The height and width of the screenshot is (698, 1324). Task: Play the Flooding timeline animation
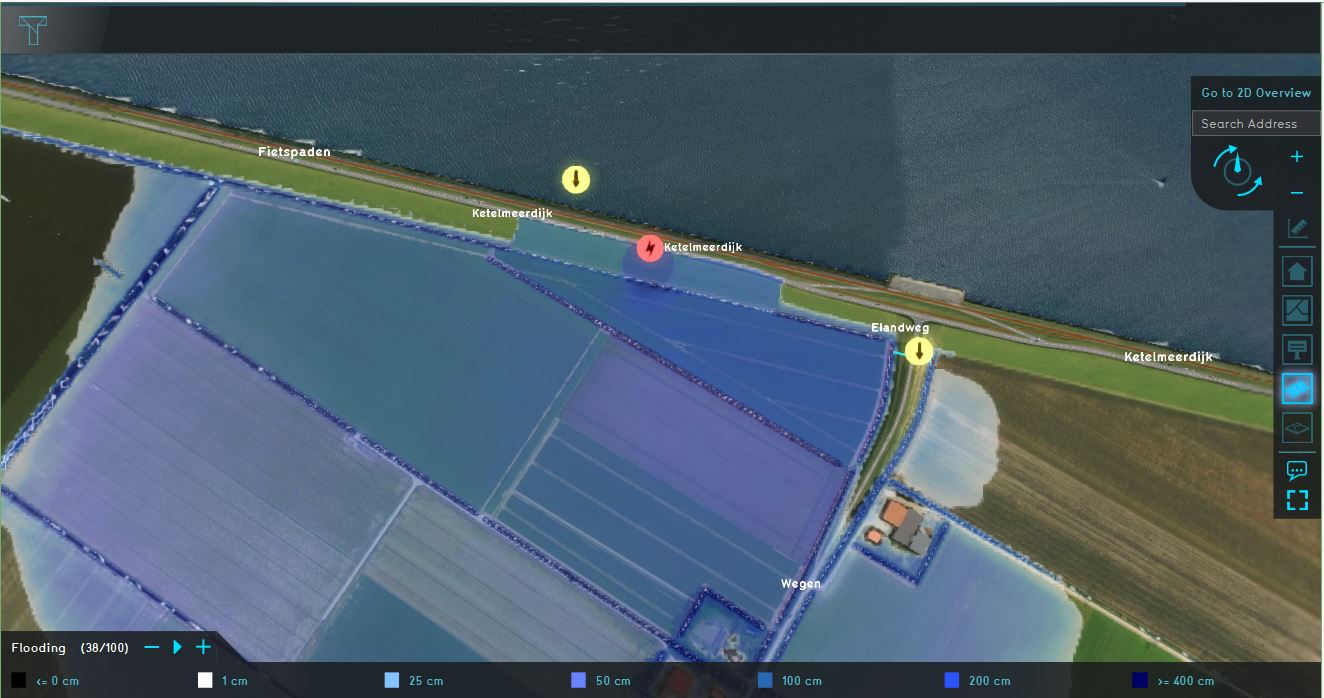pos(178,647)
